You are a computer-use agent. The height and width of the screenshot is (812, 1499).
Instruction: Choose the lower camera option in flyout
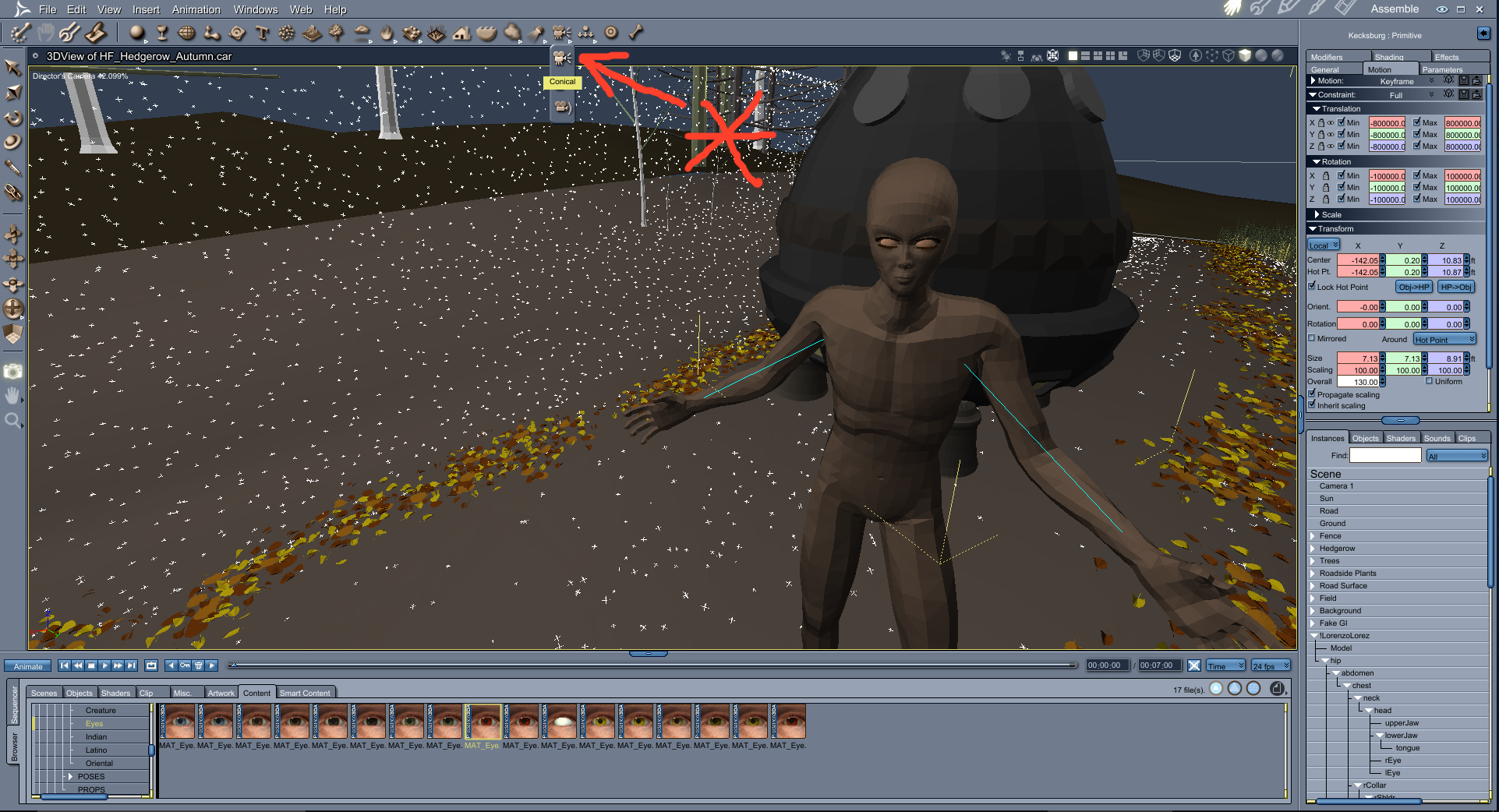pyautogui.click(x=562, y=106)
